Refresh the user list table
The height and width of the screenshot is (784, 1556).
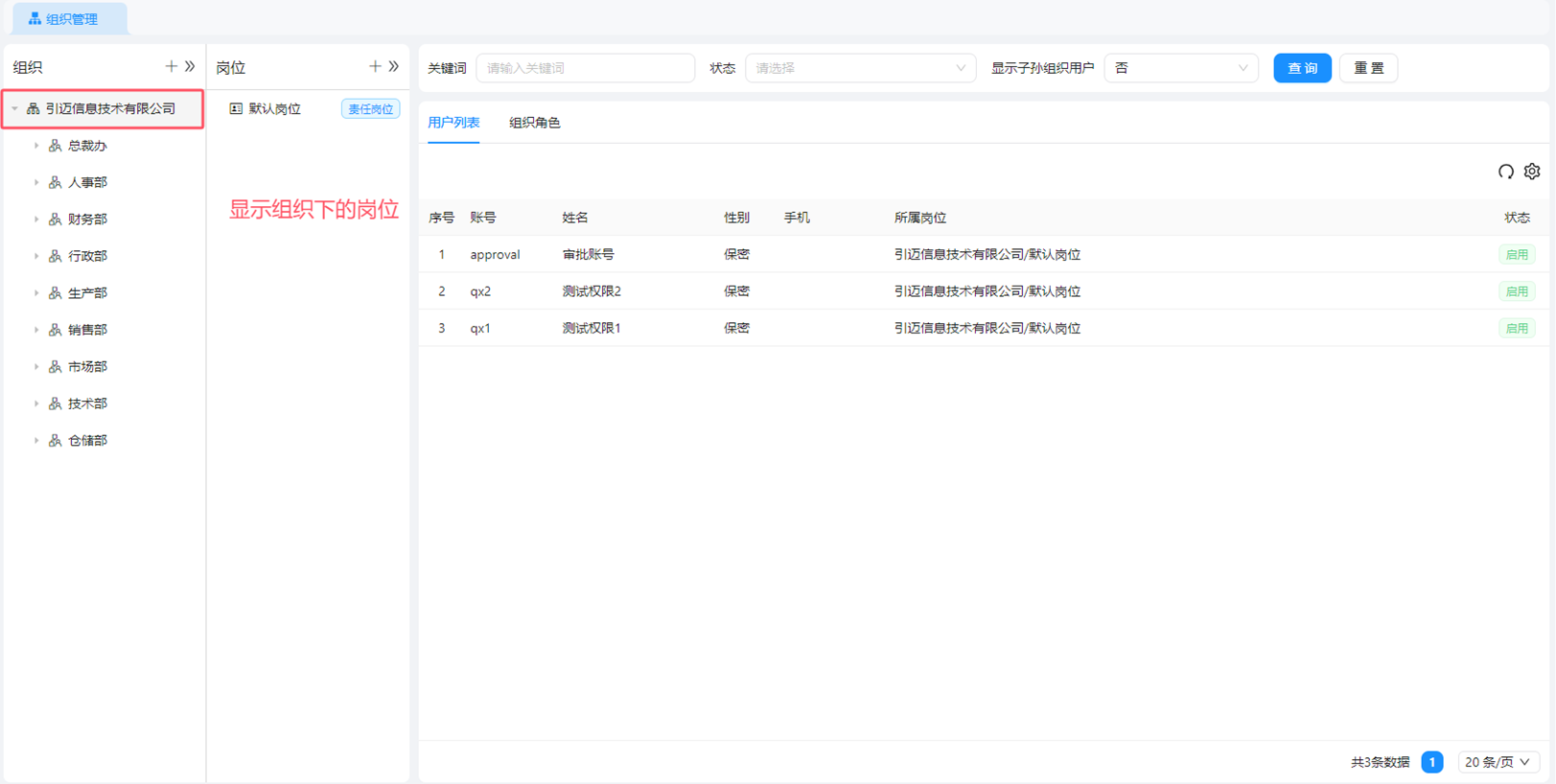(x=1505, y=172)
